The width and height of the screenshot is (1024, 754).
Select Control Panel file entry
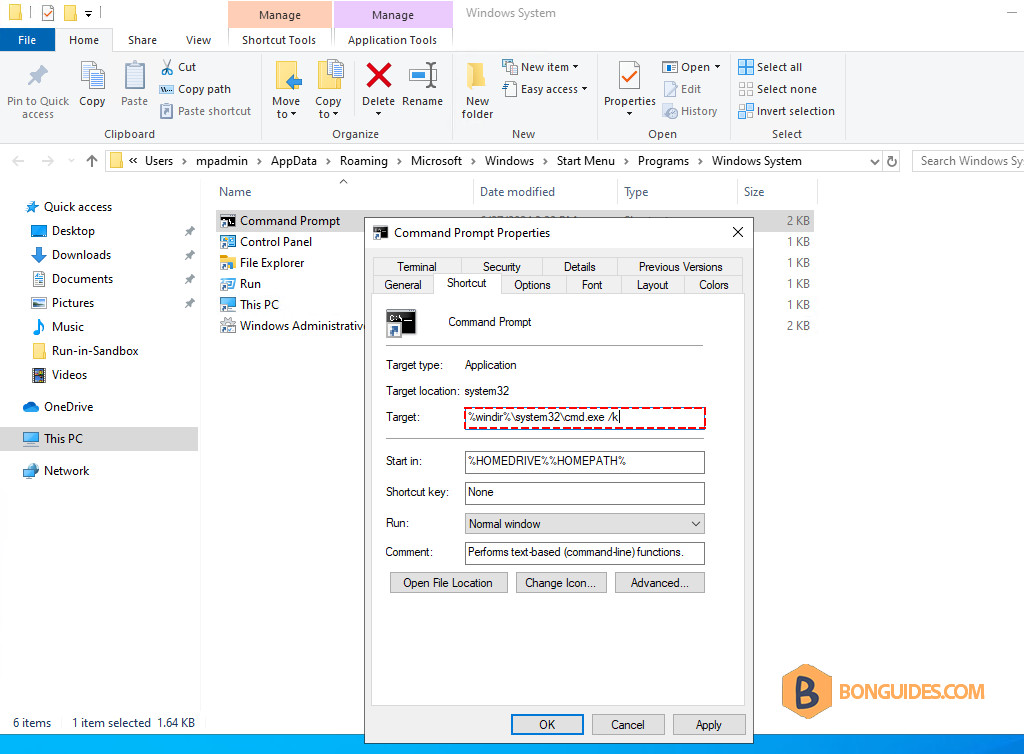coord(276,242)
